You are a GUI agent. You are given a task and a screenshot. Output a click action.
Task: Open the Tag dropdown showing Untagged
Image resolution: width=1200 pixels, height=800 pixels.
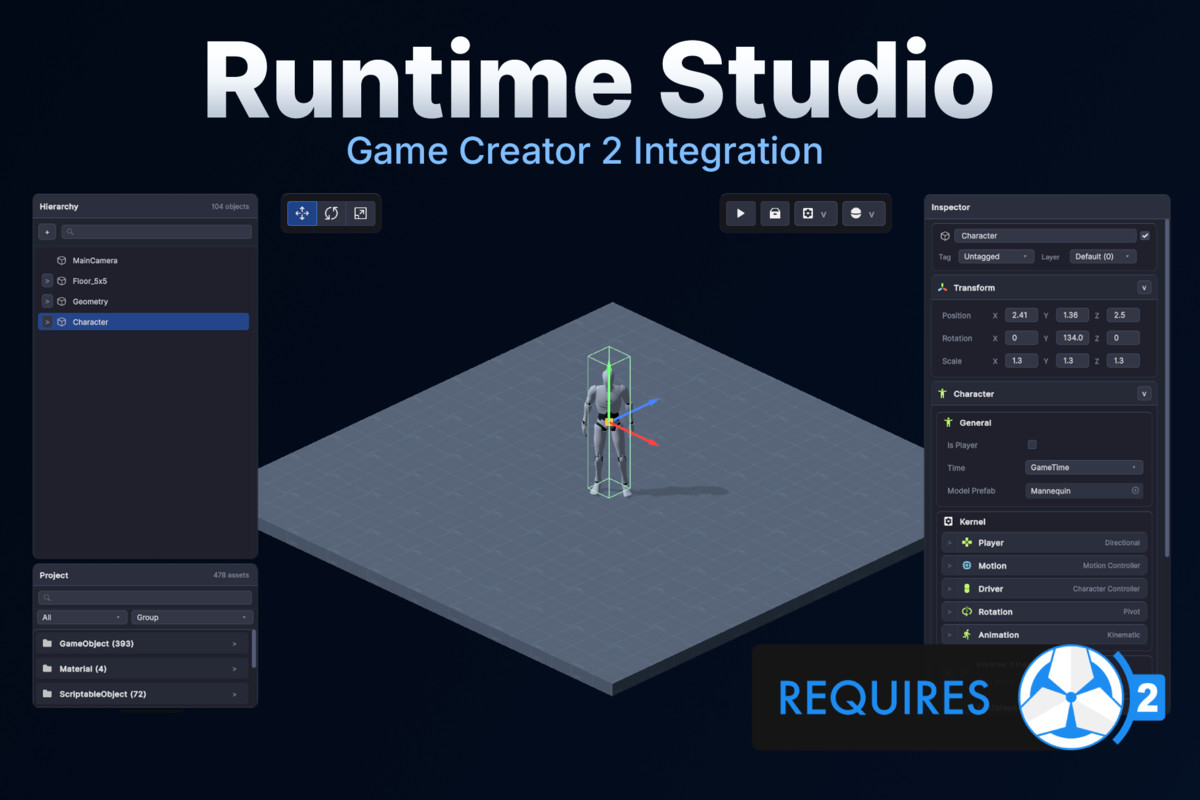click(996, 256)
